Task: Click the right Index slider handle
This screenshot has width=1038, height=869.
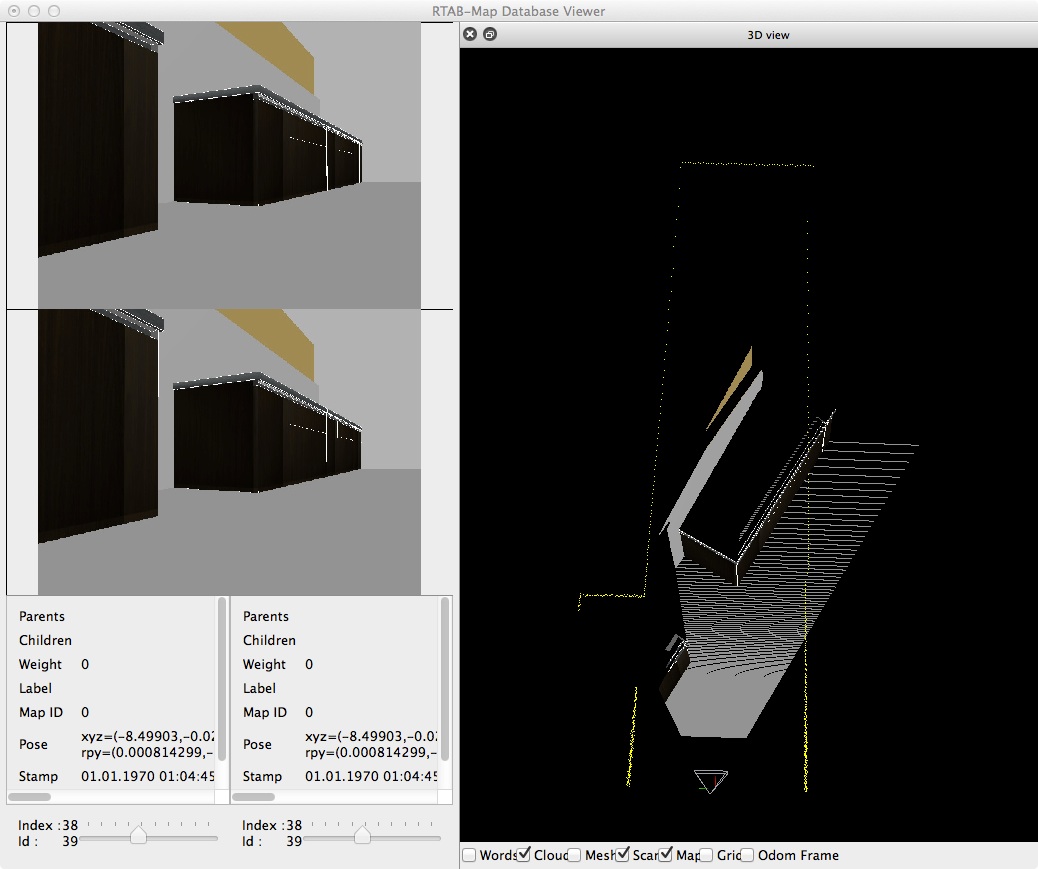Action: coord(363,835)
